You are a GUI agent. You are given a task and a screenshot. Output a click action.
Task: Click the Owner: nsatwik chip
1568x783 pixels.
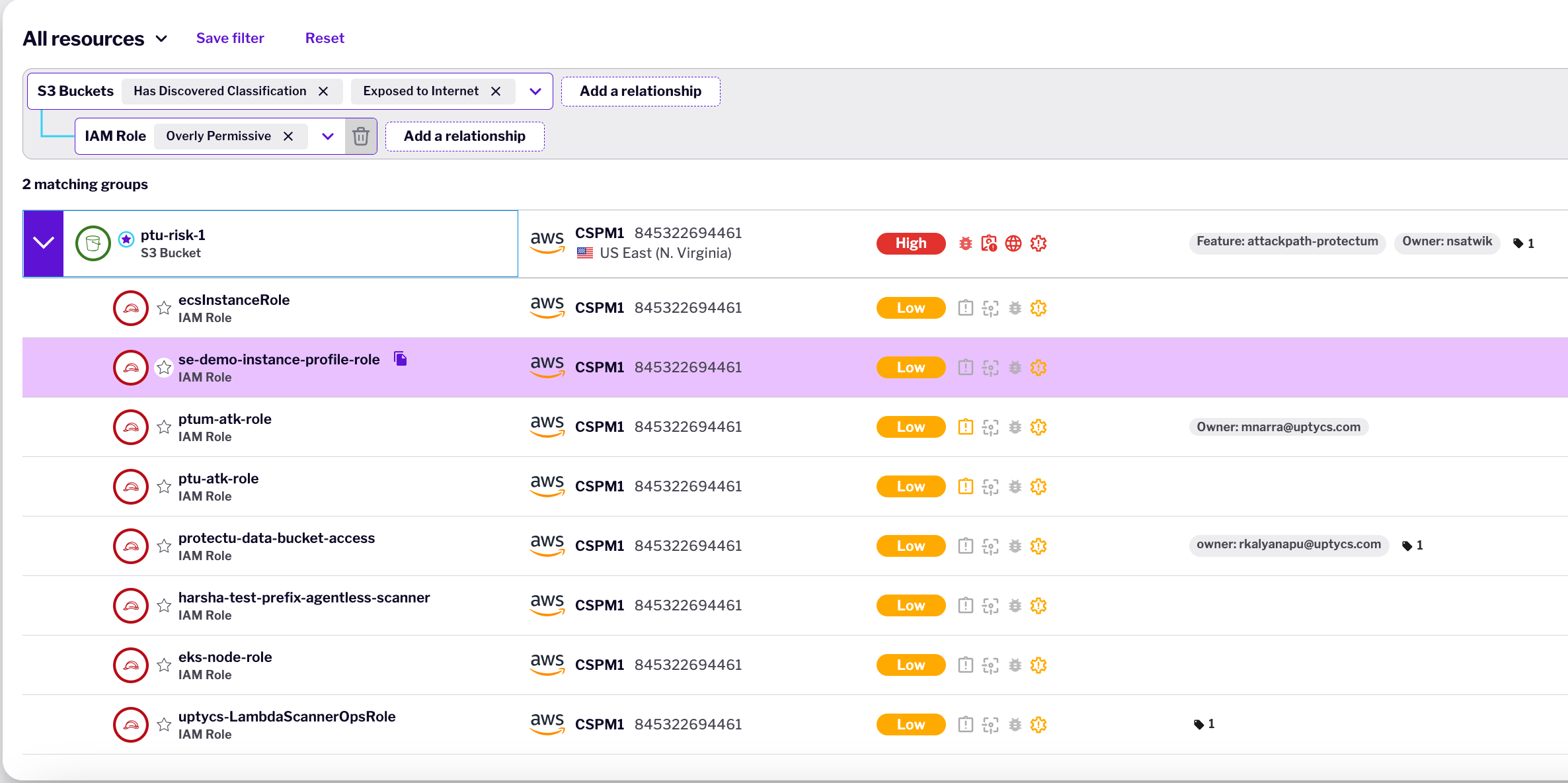click(x=1447, y=242)
